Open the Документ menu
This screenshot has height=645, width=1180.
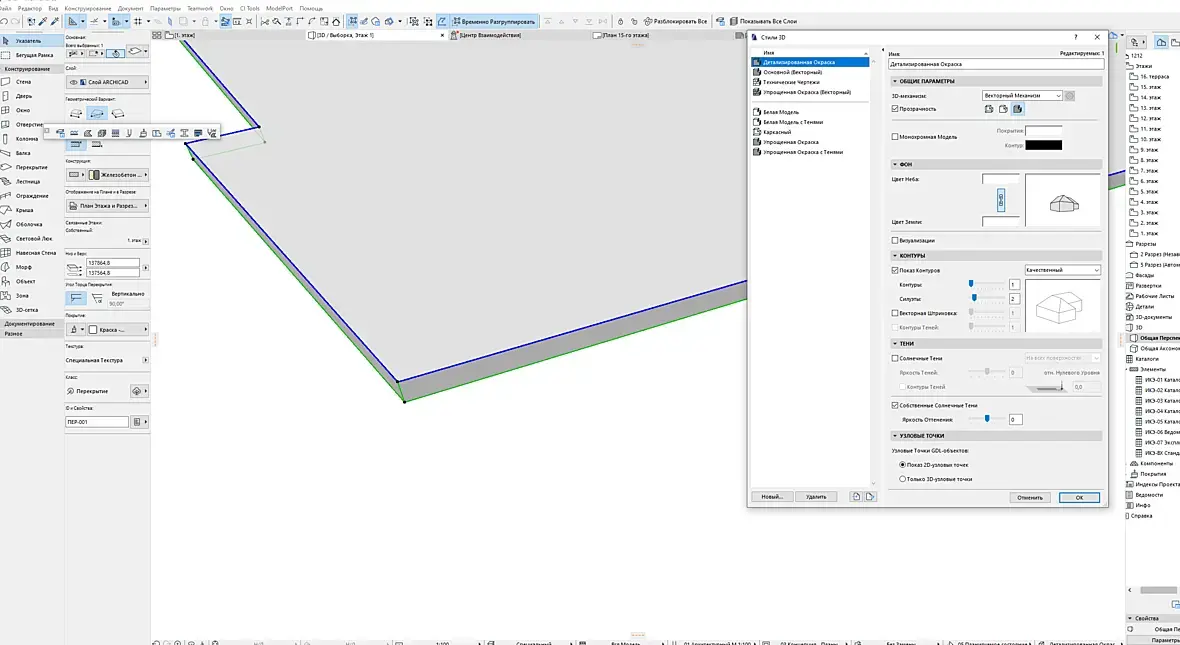pos(130,8)
